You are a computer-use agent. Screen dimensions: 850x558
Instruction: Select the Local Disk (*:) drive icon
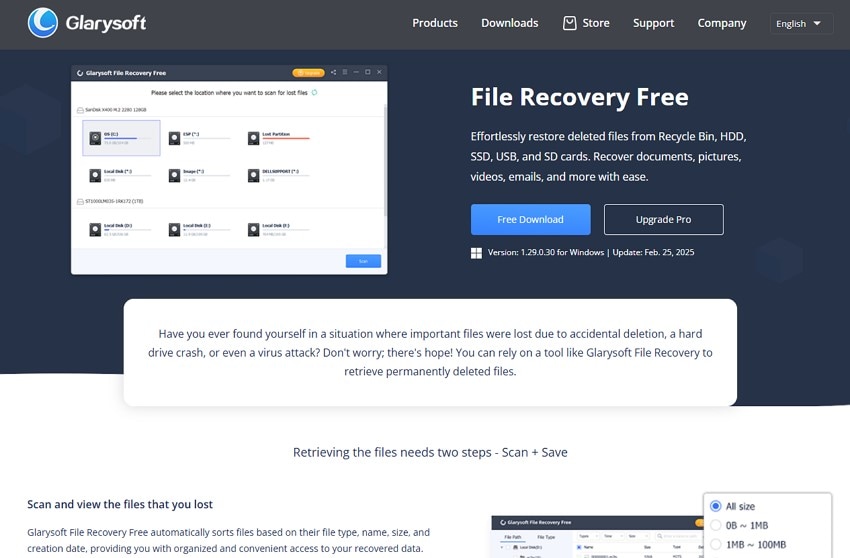pos(95,175)
